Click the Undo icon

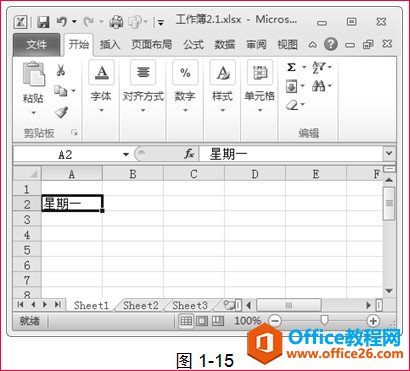pyautogui.click(x=62, y=22)
